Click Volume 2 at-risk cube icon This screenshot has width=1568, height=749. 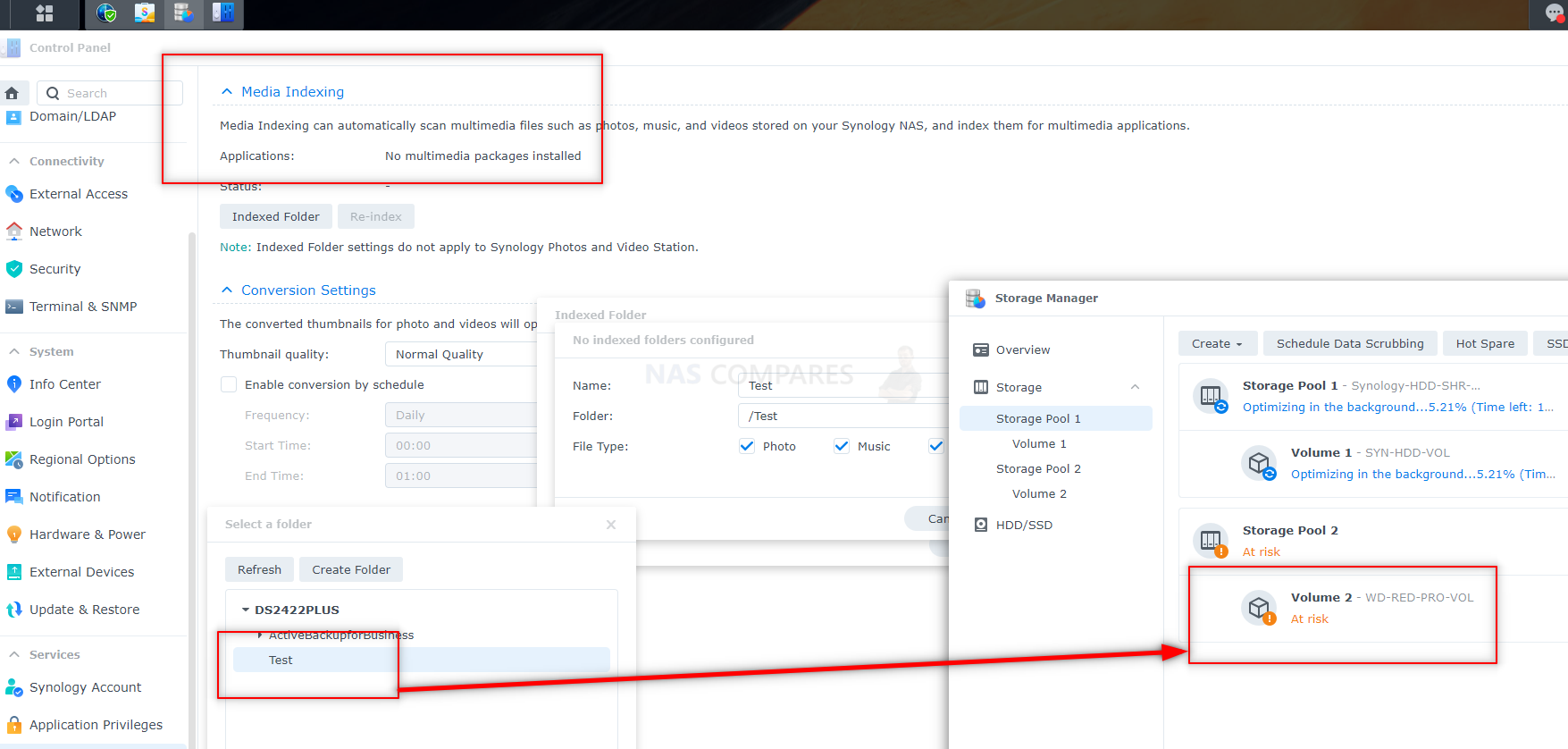tap(1260, 609)
